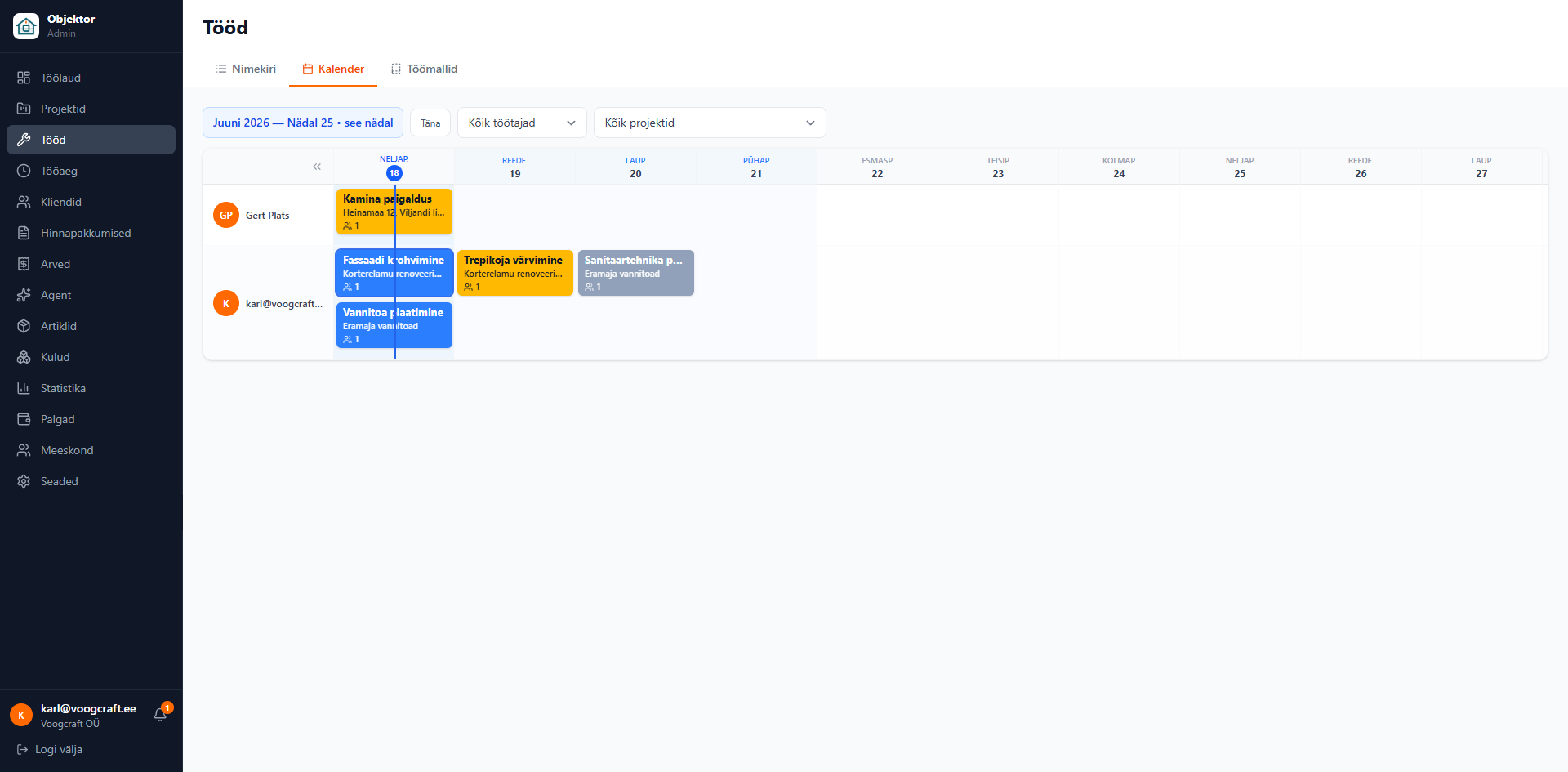The image size is (1568, 772).
Task: Click the Gert Plats name
Action: [268, 216]
